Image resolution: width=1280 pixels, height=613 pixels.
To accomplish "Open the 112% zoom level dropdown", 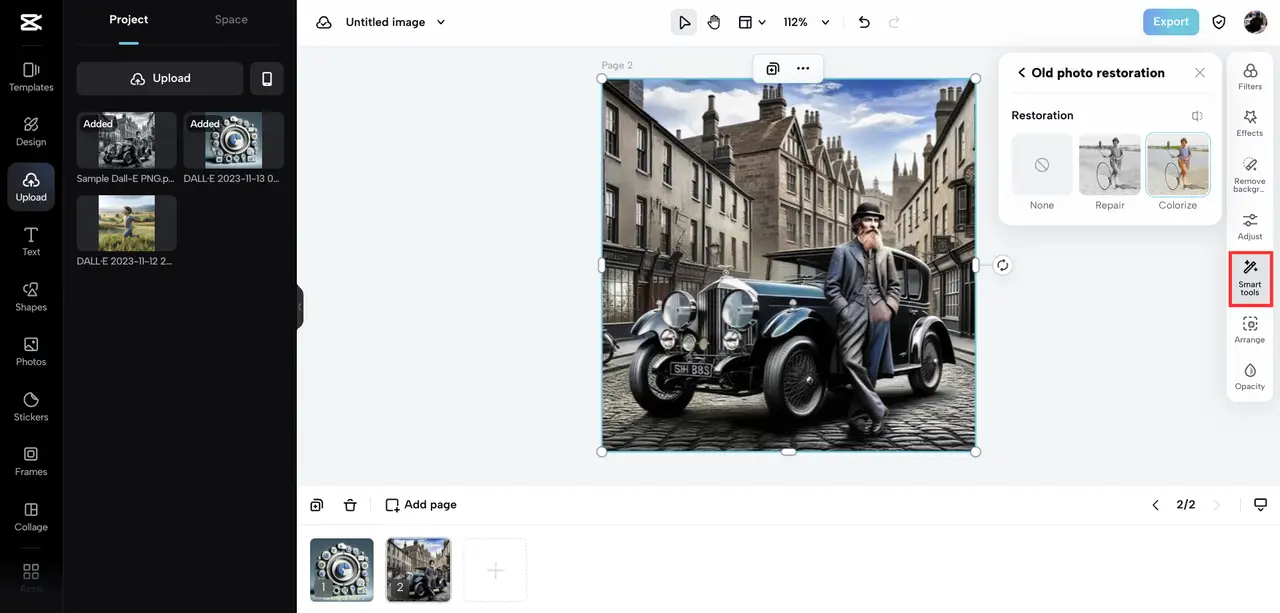I will click(807, 22).
